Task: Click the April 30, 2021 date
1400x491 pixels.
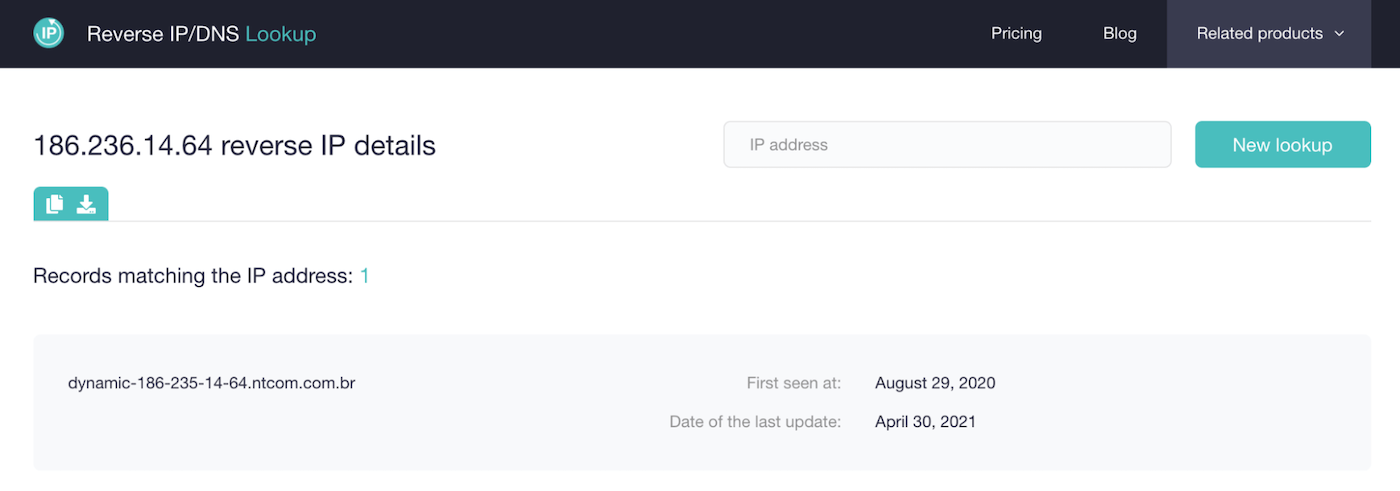Action: tap(925, 422)
